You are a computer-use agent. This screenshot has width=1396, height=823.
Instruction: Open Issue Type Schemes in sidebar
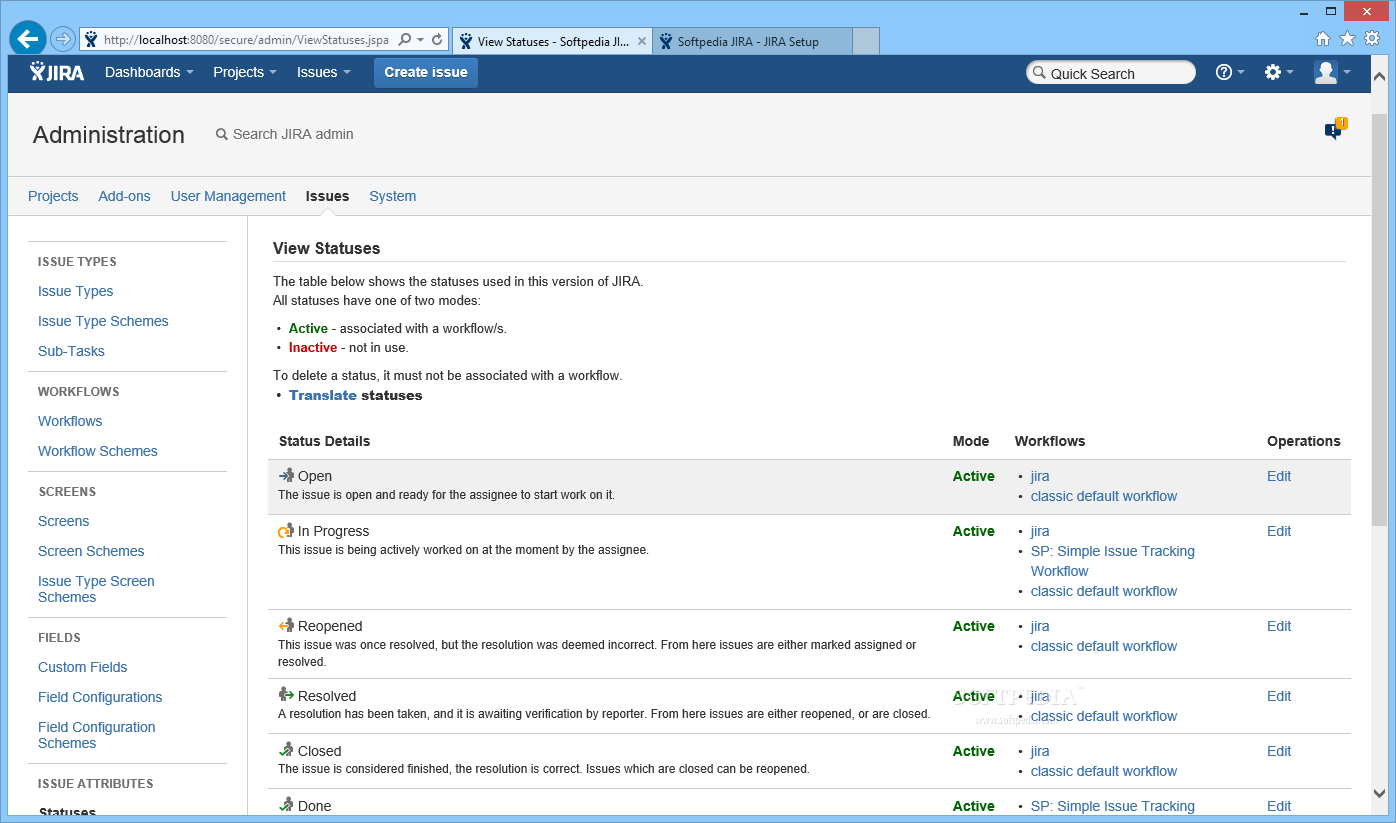(x=103, y=321)
